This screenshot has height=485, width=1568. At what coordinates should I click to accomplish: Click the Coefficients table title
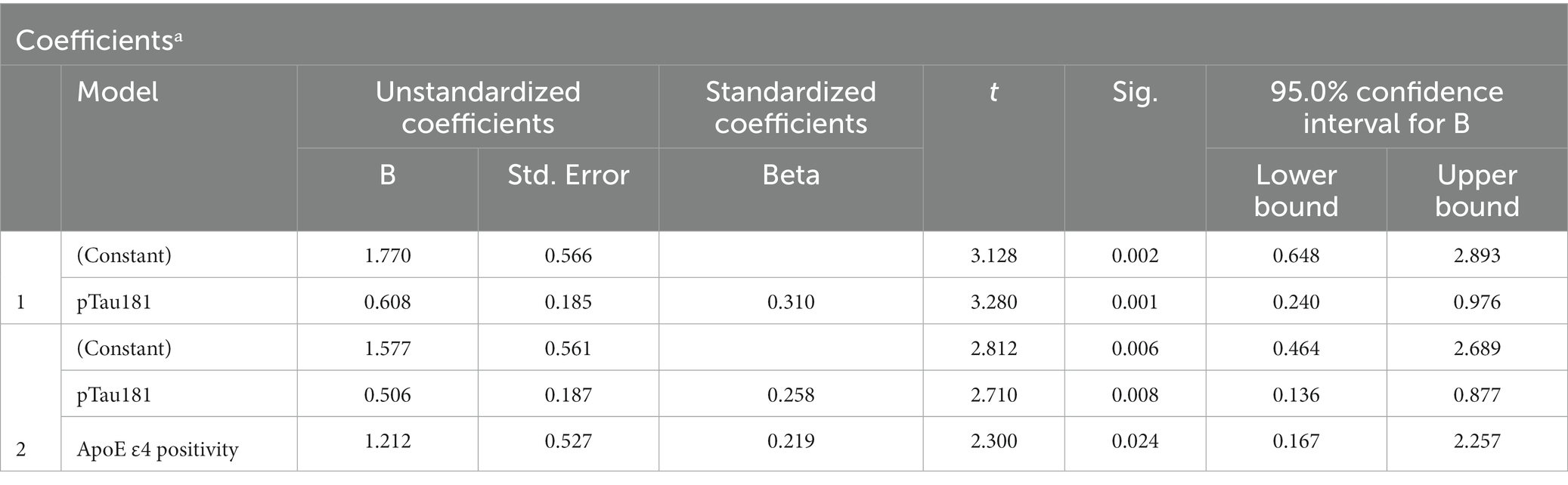coord(99,40)
